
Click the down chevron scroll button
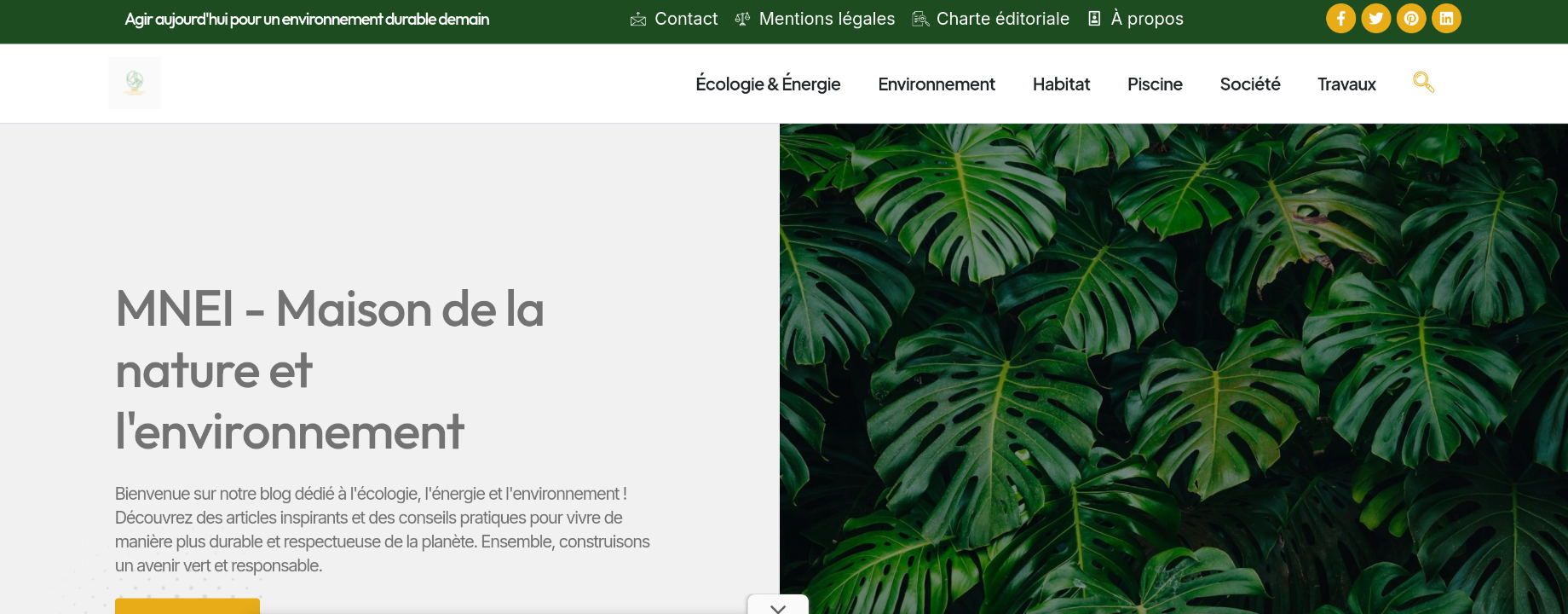click(777, 605)
